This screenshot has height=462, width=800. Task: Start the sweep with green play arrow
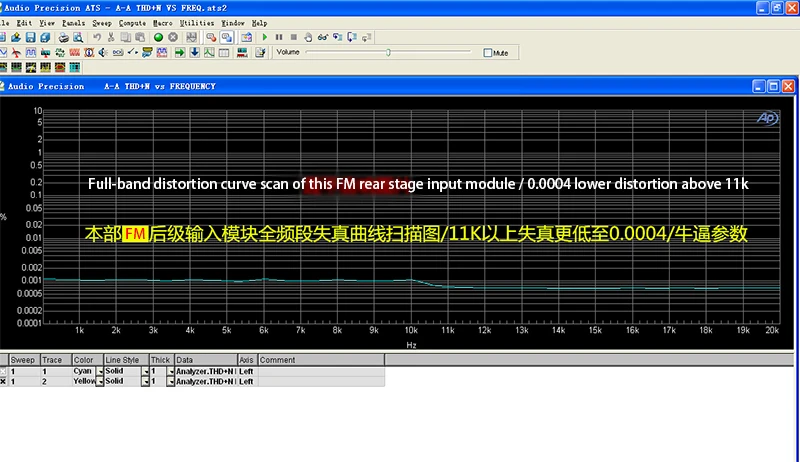click(x=264, y=37)
